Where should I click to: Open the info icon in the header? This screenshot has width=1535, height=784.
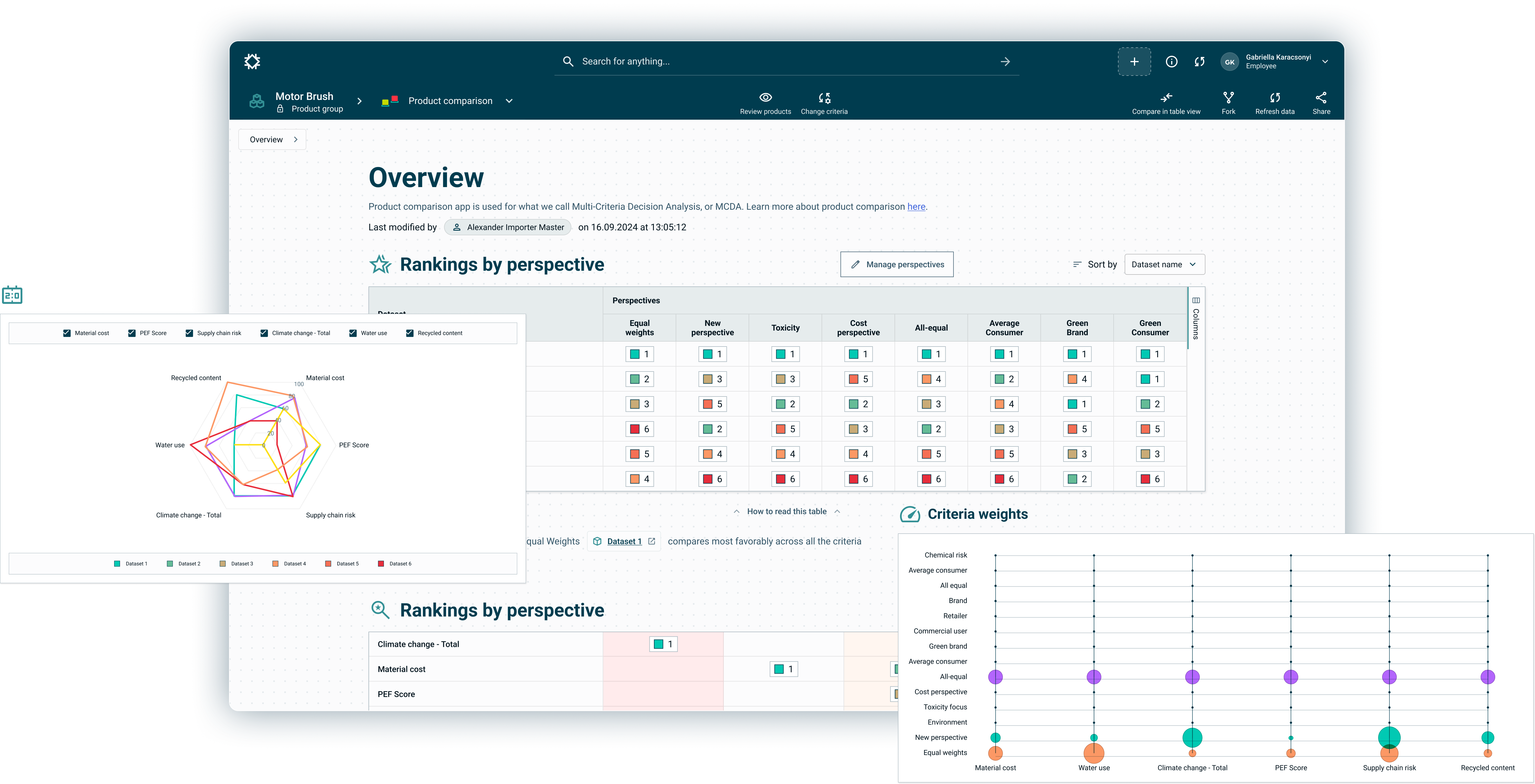click(1171, 61)
